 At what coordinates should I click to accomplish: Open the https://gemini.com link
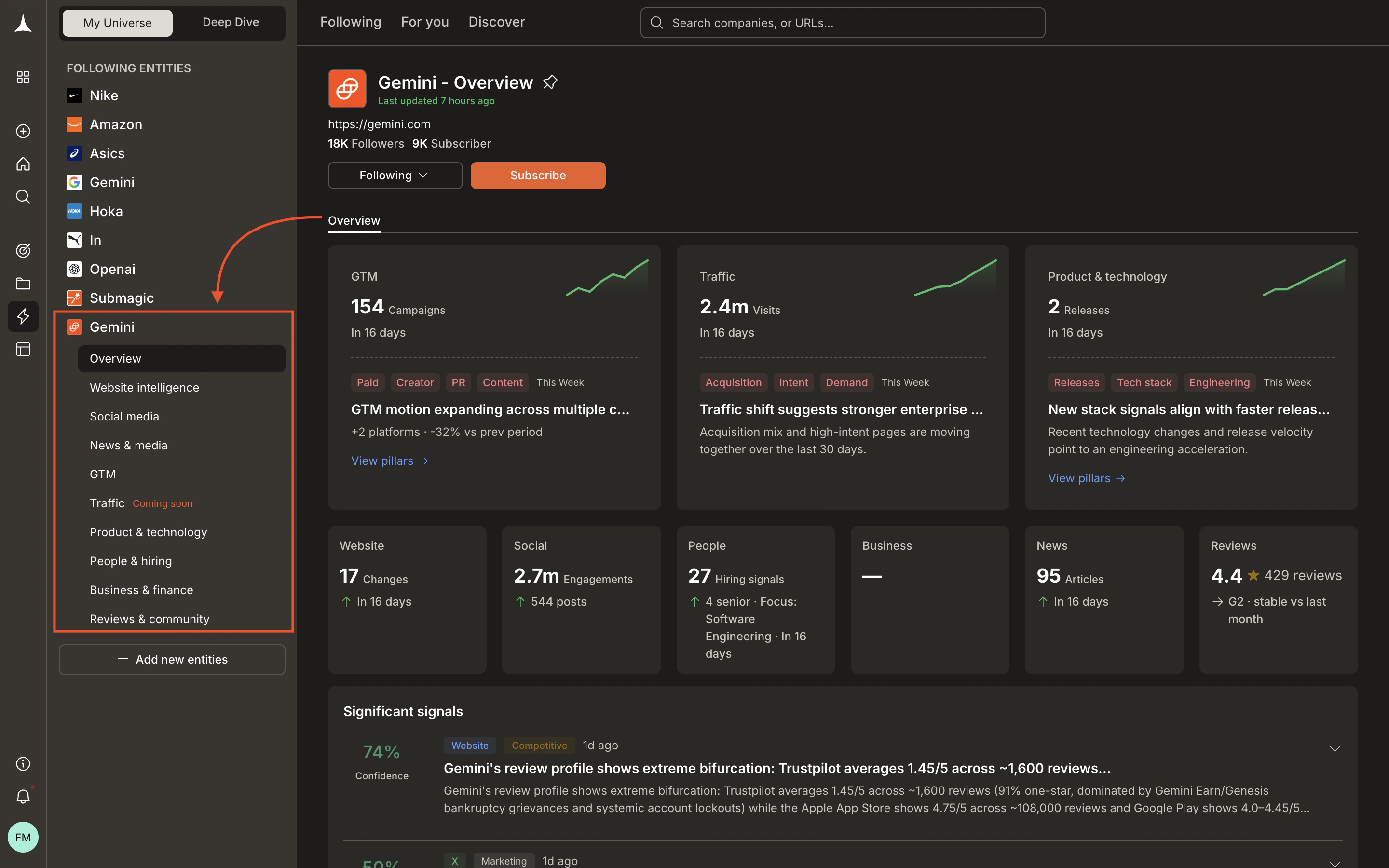click(x=379, y=124)
